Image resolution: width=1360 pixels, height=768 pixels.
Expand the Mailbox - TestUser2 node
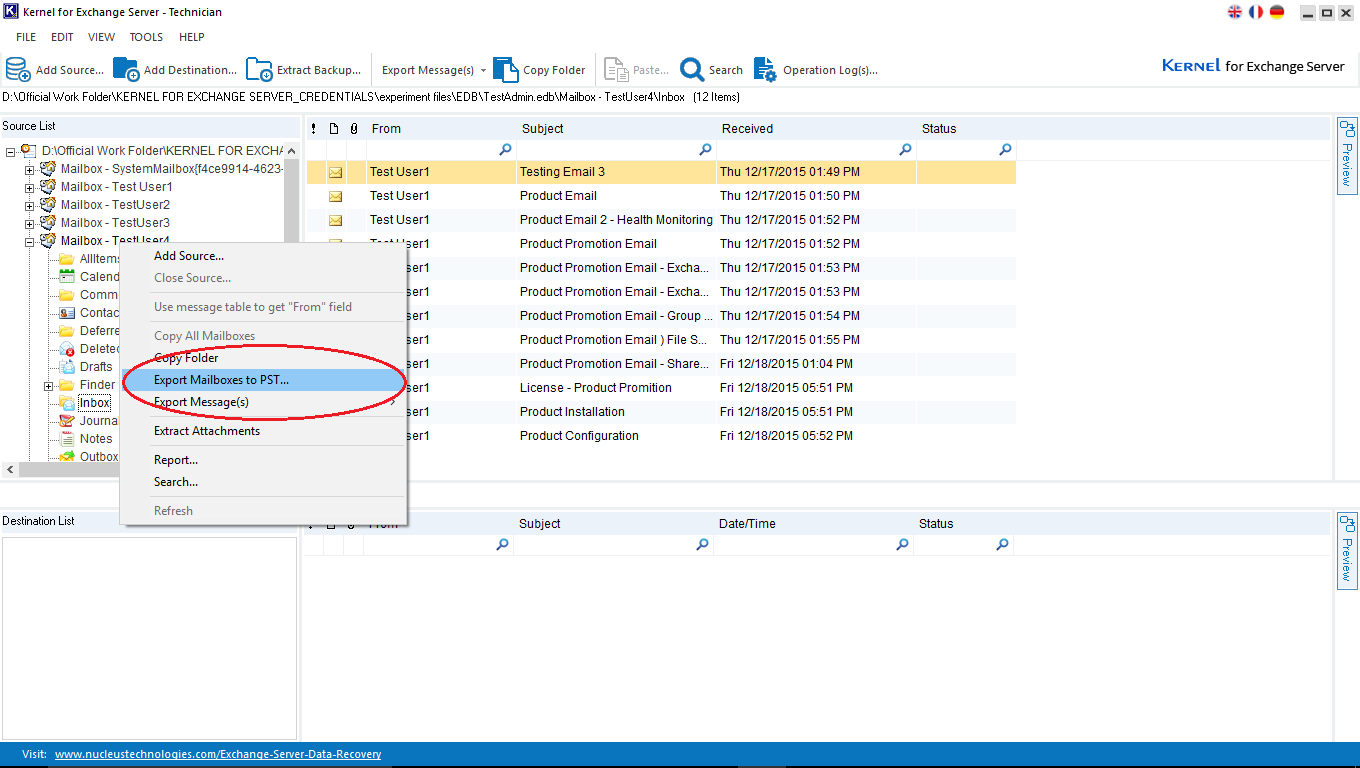[30, 205]
